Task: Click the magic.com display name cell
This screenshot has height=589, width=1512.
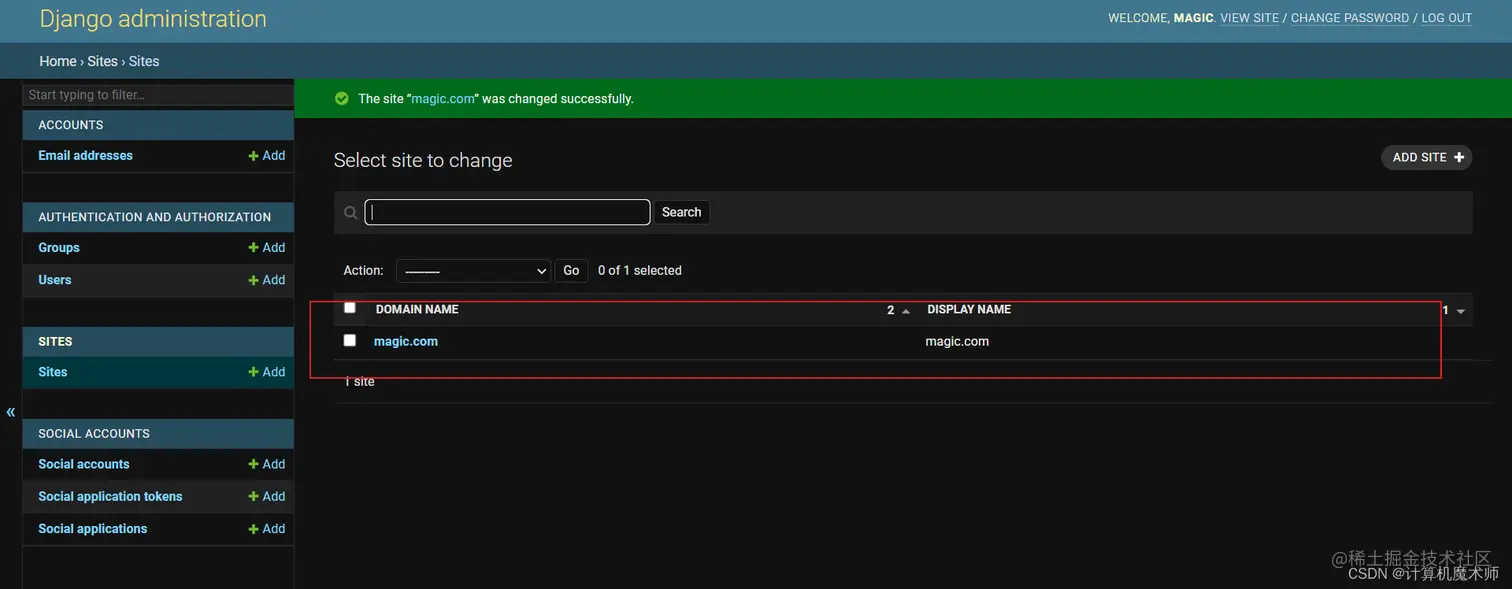Action: (957, 341)
